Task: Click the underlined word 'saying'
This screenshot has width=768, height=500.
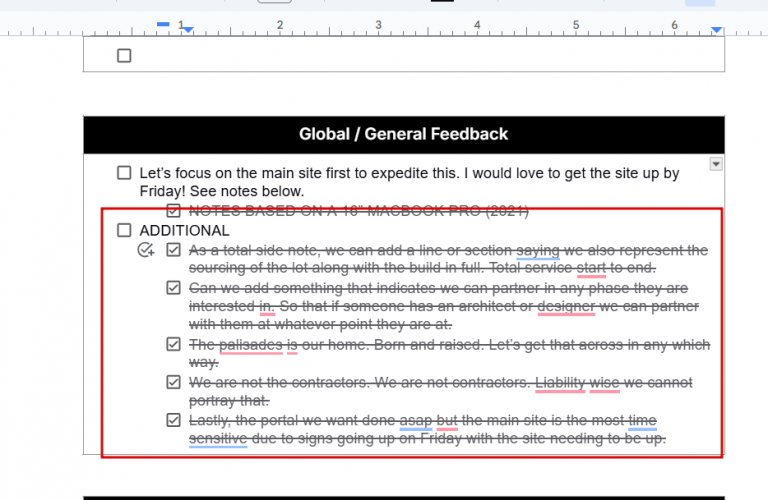Action: tap(538, 251)
